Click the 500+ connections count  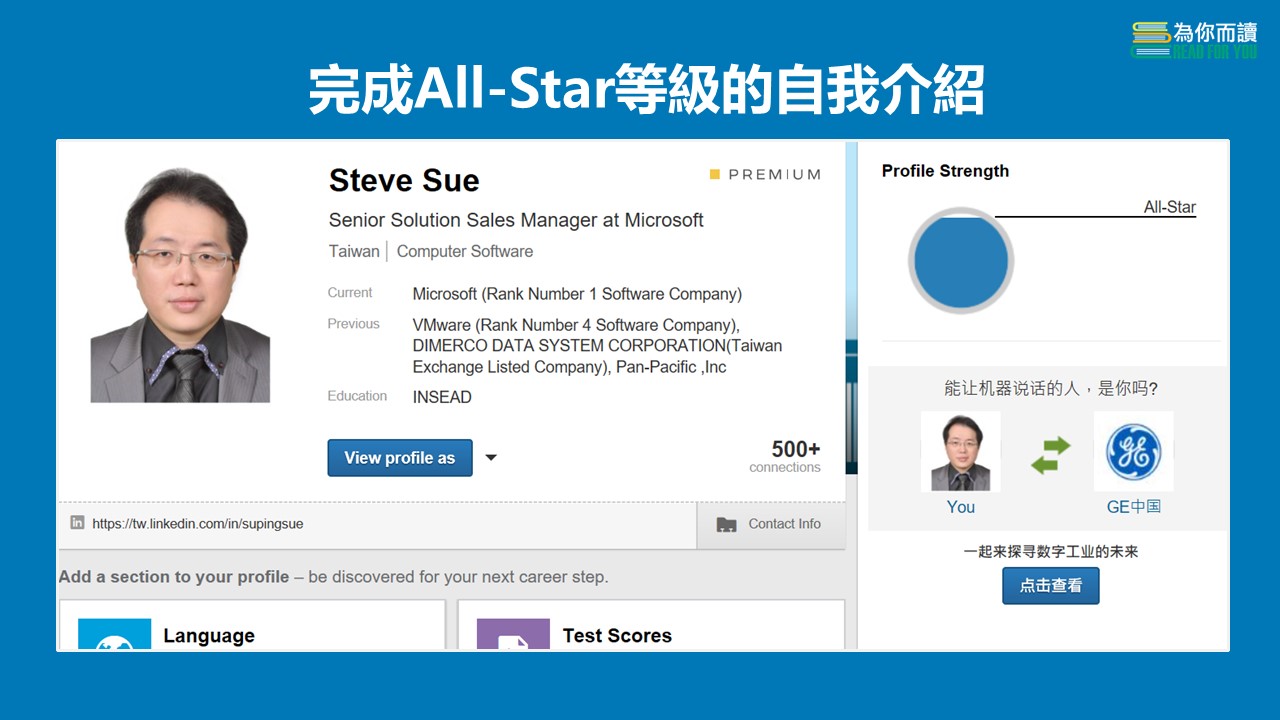794,456
